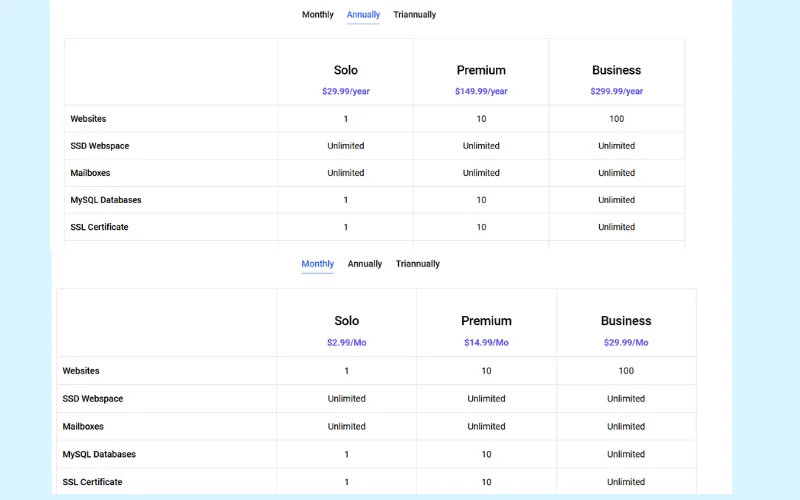Click MySQL Databases label in annual table

pos(106,200)
